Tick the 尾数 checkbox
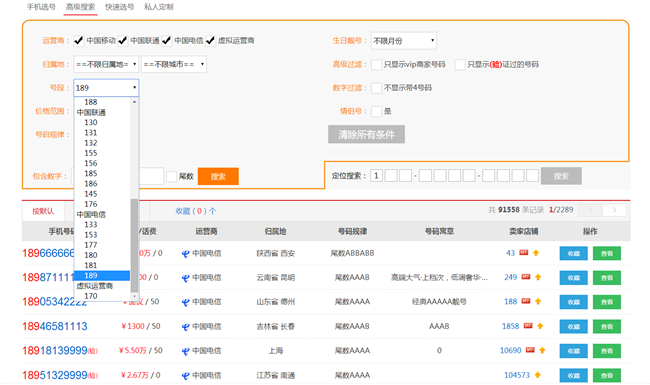The height and width of the screenshot is (385, 650). point(172,177)
